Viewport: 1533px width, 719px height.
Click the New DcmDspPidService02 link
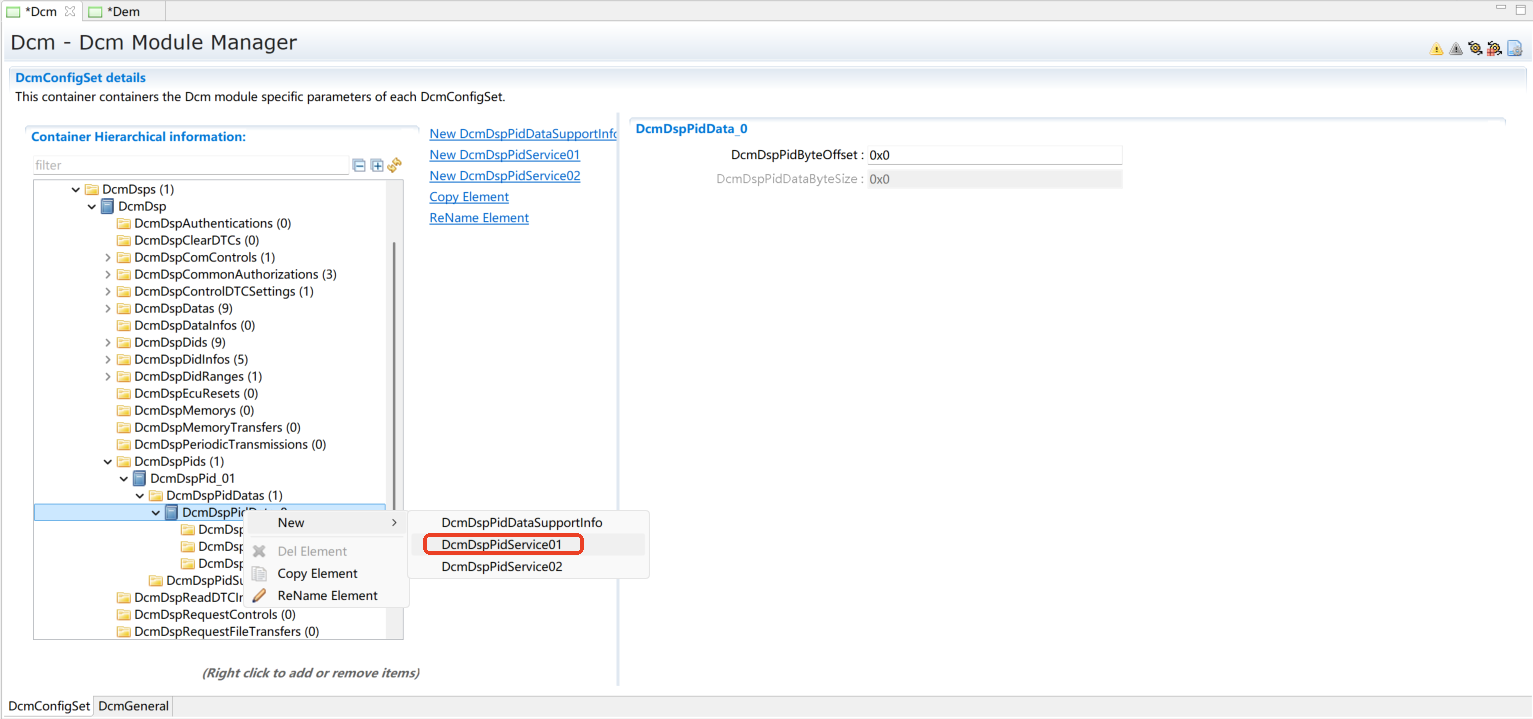504,176
